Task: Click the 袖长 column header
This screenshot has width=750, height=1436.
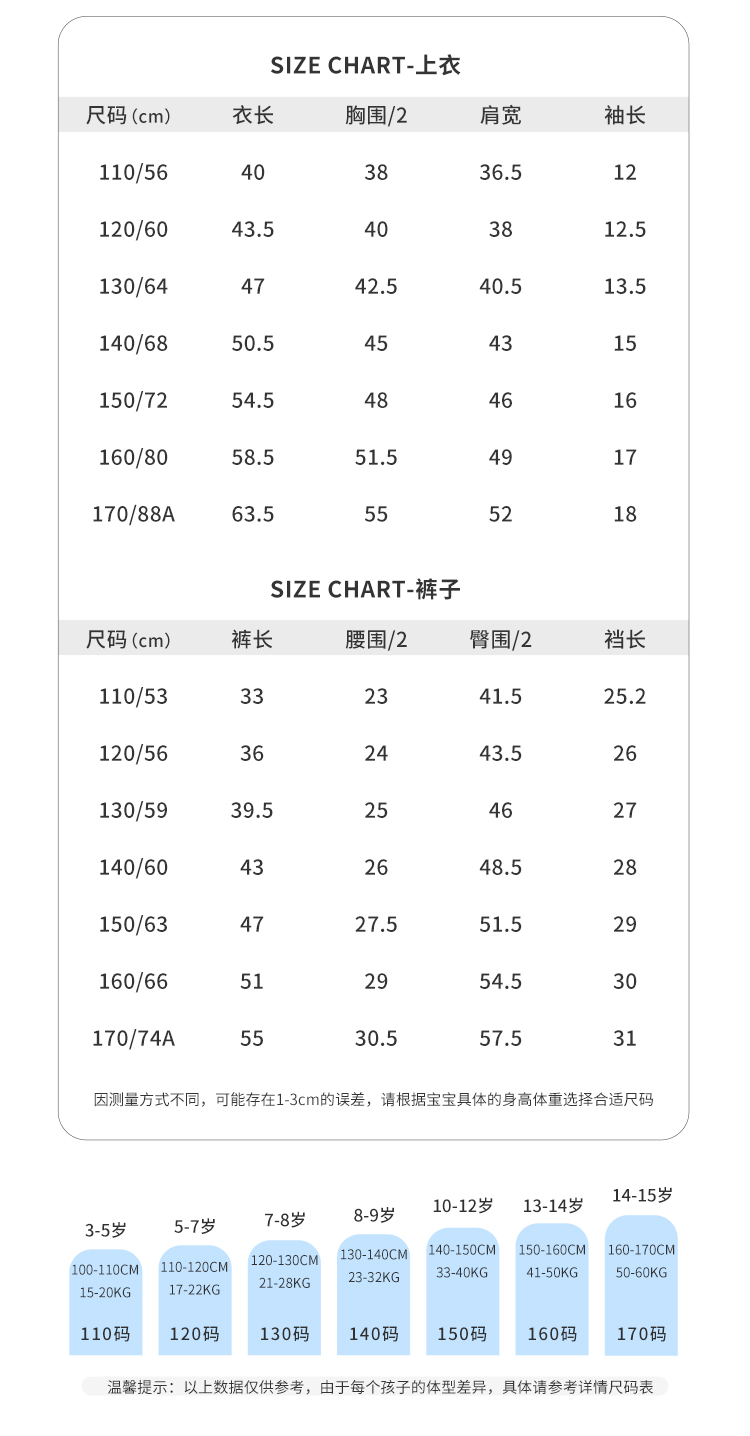Action: (x=625, y=116)
